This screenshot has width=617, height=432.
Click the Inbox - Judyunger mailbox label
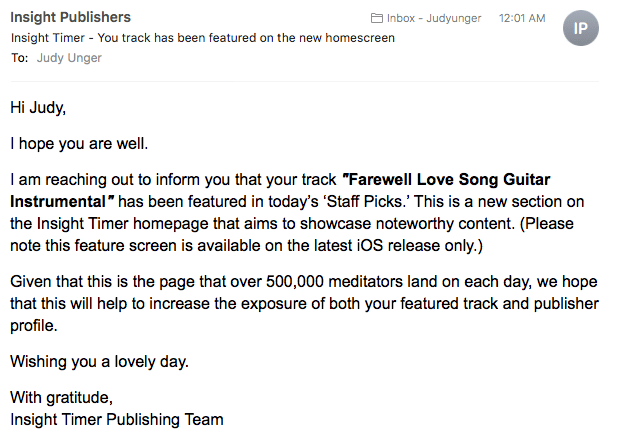[431, 18]
